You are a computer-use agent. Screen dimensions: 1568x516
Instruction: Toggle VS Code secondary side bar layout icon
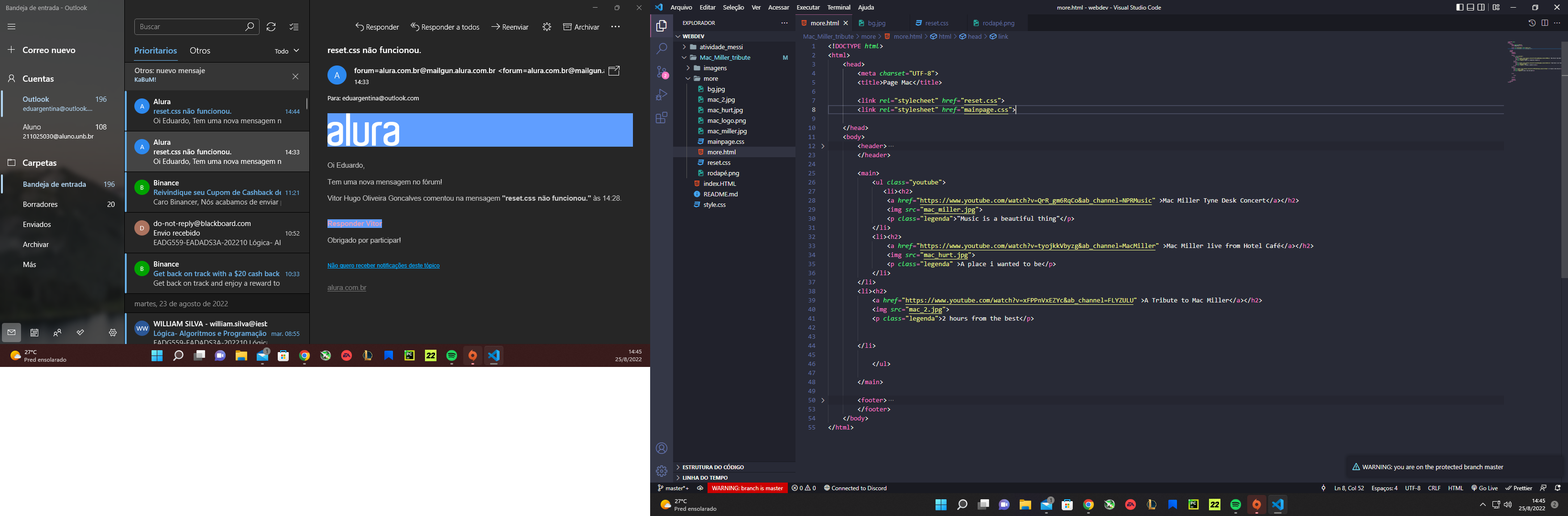(x=1481, y=7)
